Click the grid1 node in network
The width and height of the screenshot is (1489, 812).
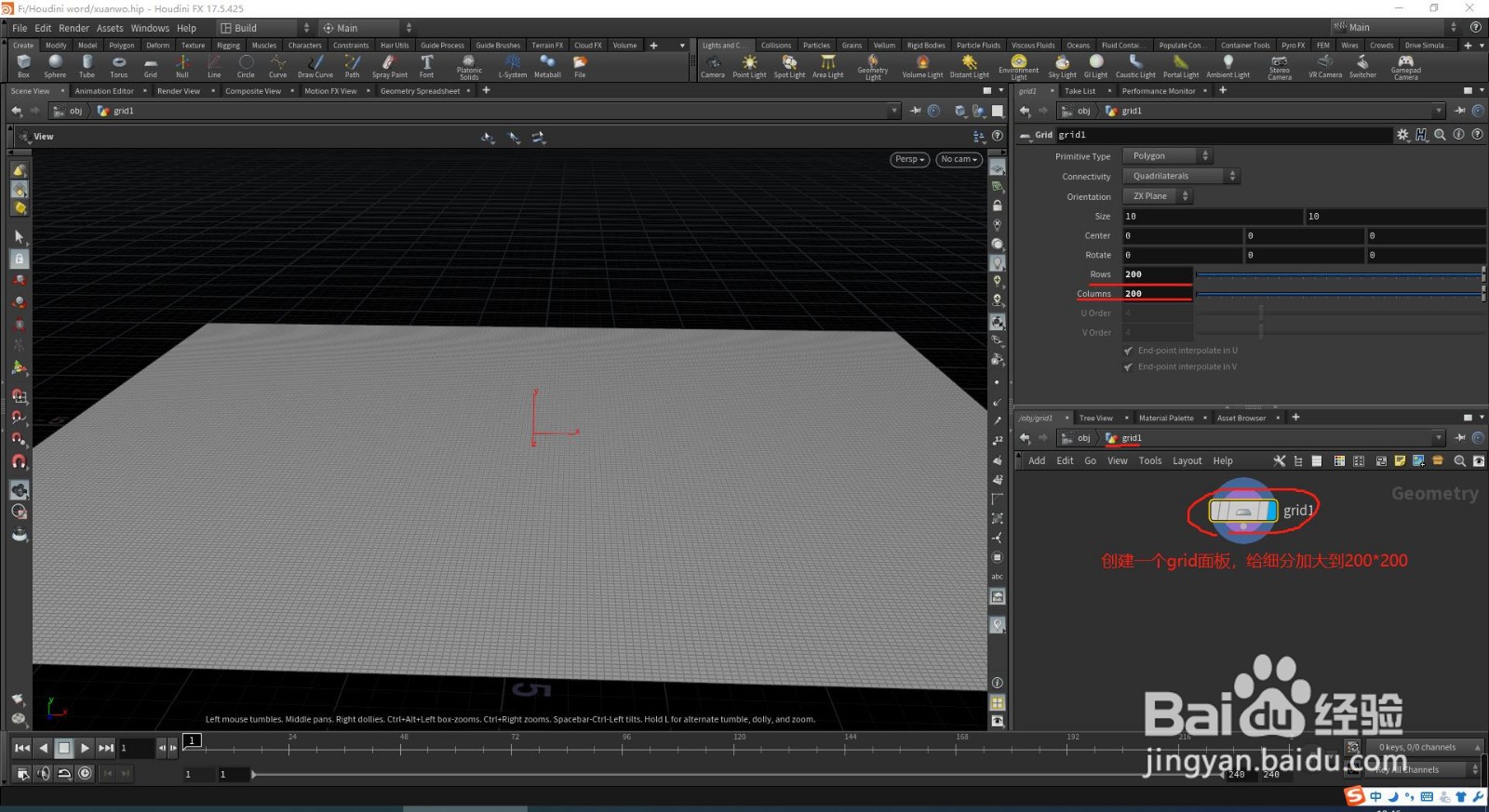point(1242,511)
